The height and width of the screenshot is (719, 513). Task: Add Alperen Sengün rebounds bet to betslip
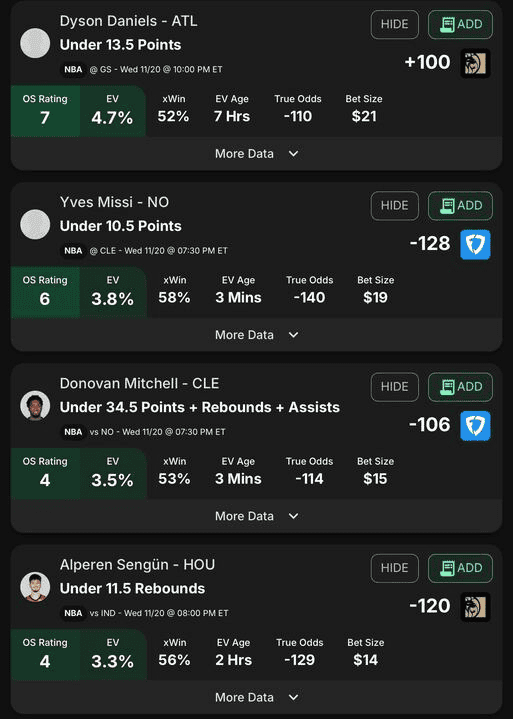click(460, 568)
